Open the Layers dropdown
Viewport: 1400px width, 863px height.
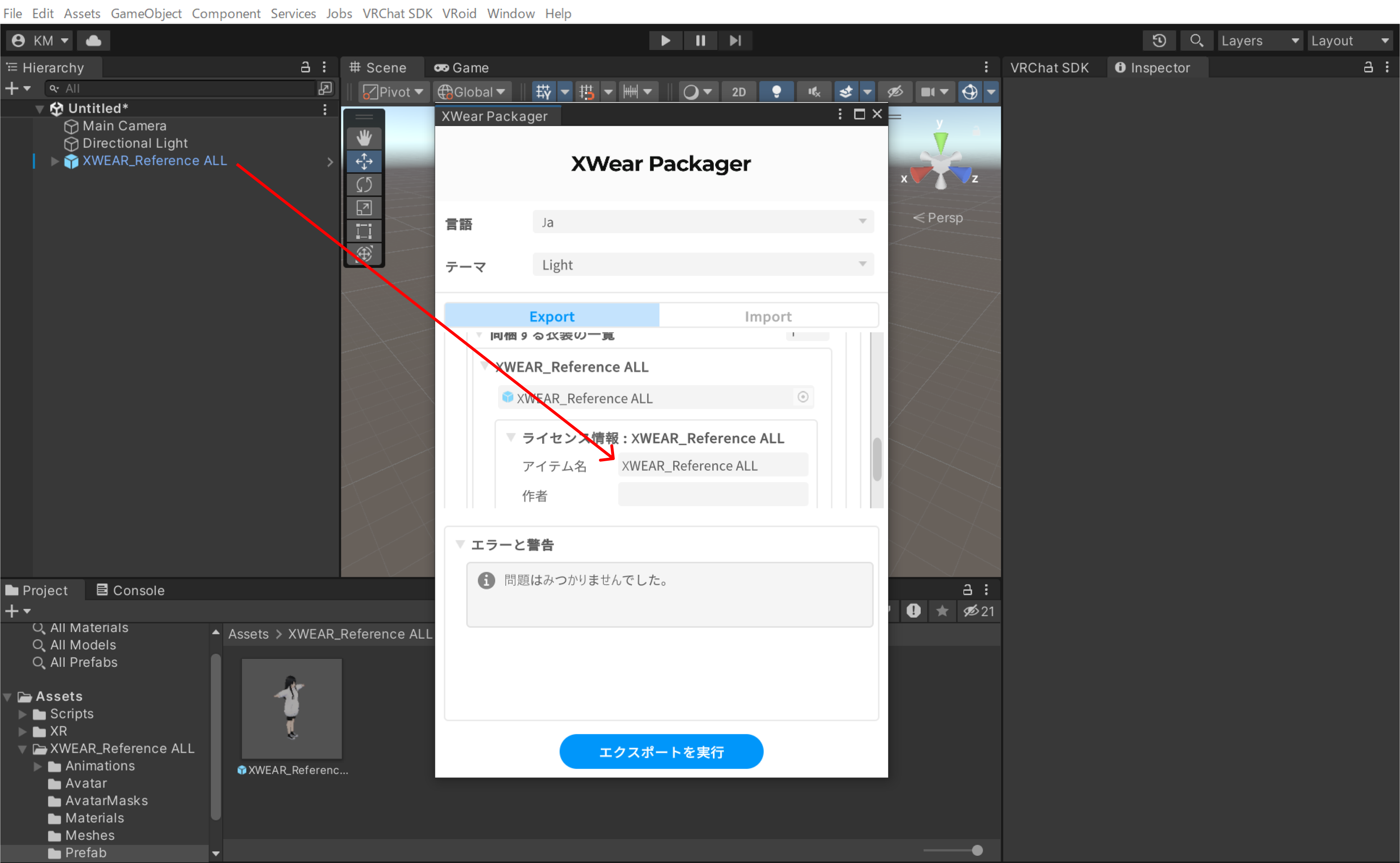tap(1259, 40)
